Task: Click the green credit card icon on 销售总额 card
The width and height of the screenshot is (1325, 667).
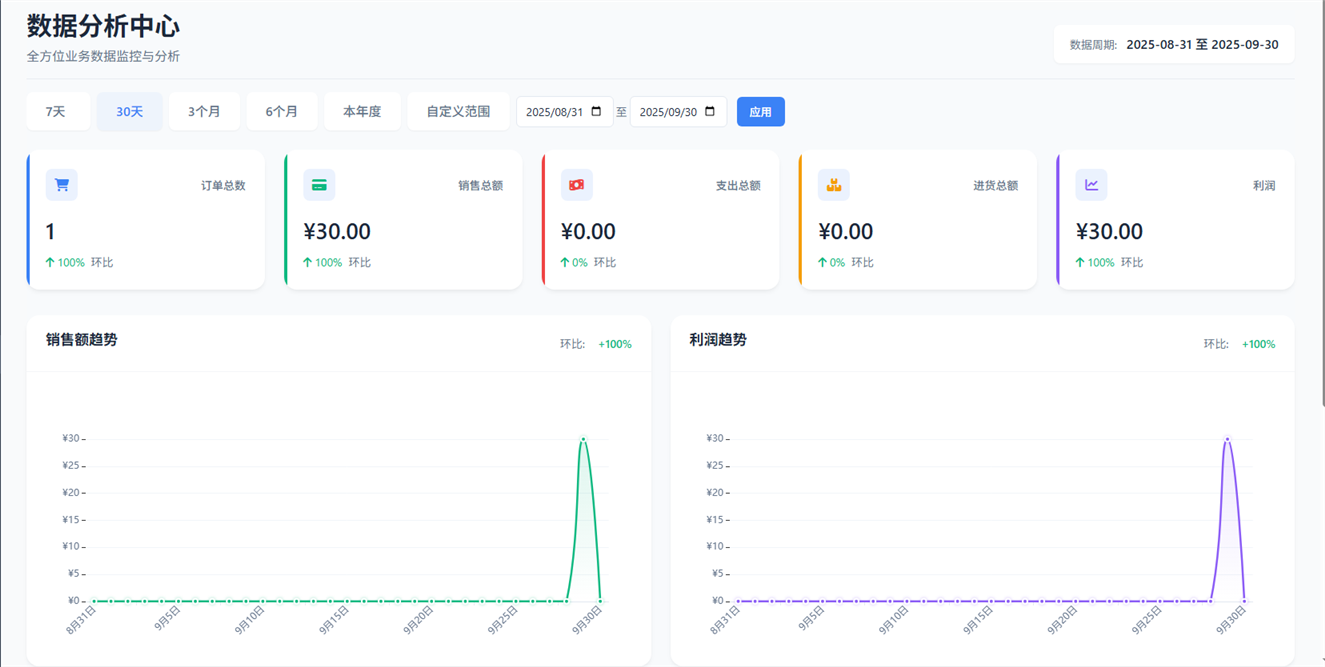Action: pyautogui.click(x=319, y=185)
